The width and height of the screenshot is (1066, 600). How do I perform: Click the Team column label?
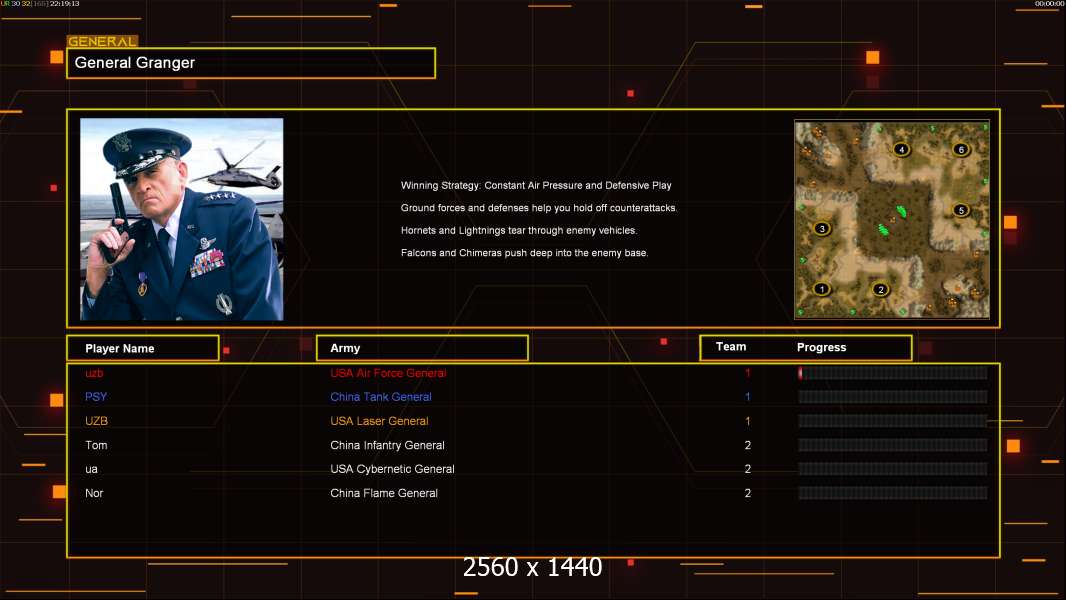pos(731,347)
